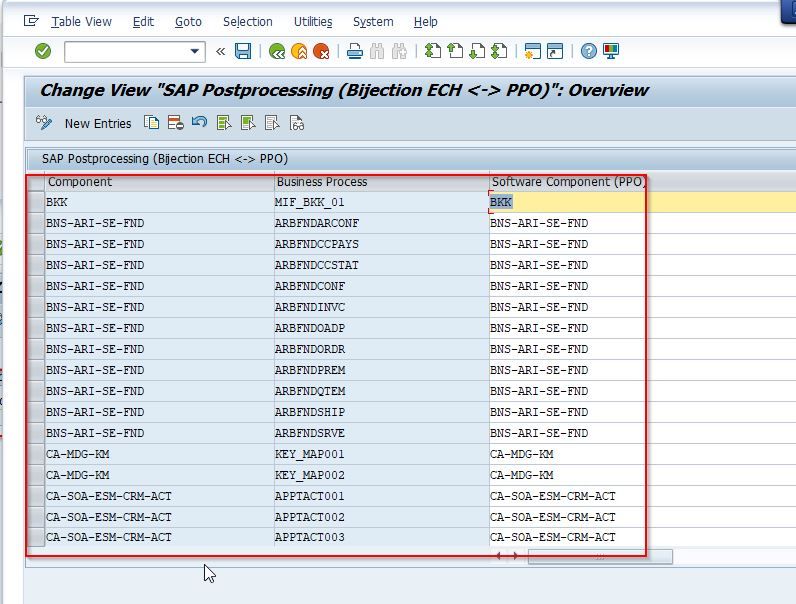Click the Copy As icon
Viewport: 796px width, 604px height.
click(x=151, y=123)
